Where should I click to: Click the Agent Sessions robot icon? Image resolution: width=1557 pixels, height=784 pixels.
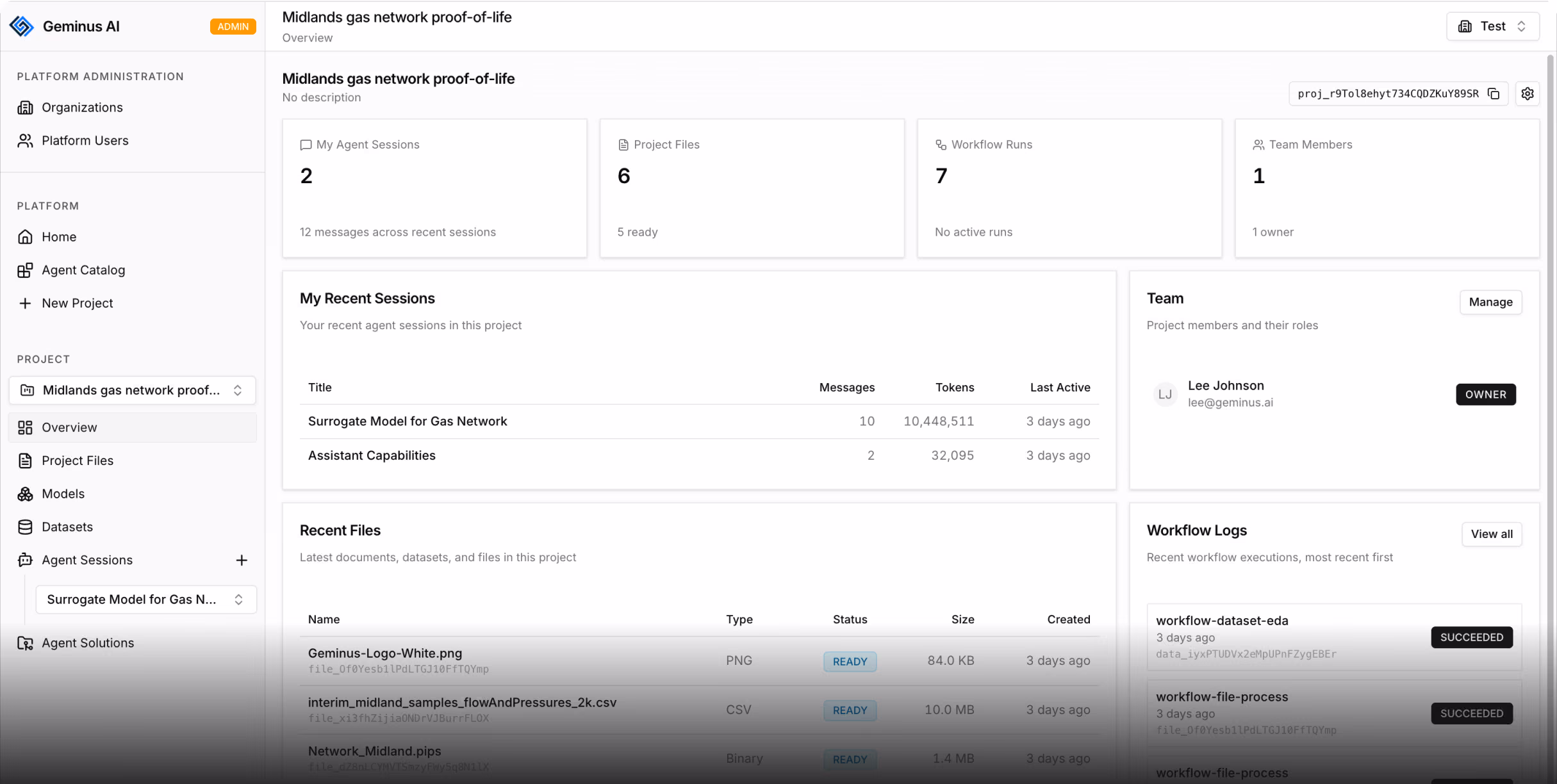click(25, 560)
